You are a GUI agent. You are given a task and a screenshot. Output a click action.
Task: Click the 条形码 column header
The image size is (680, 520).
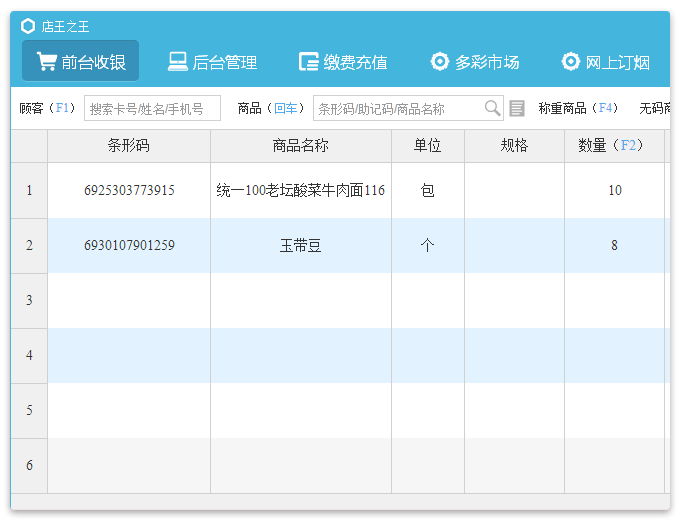129,146
